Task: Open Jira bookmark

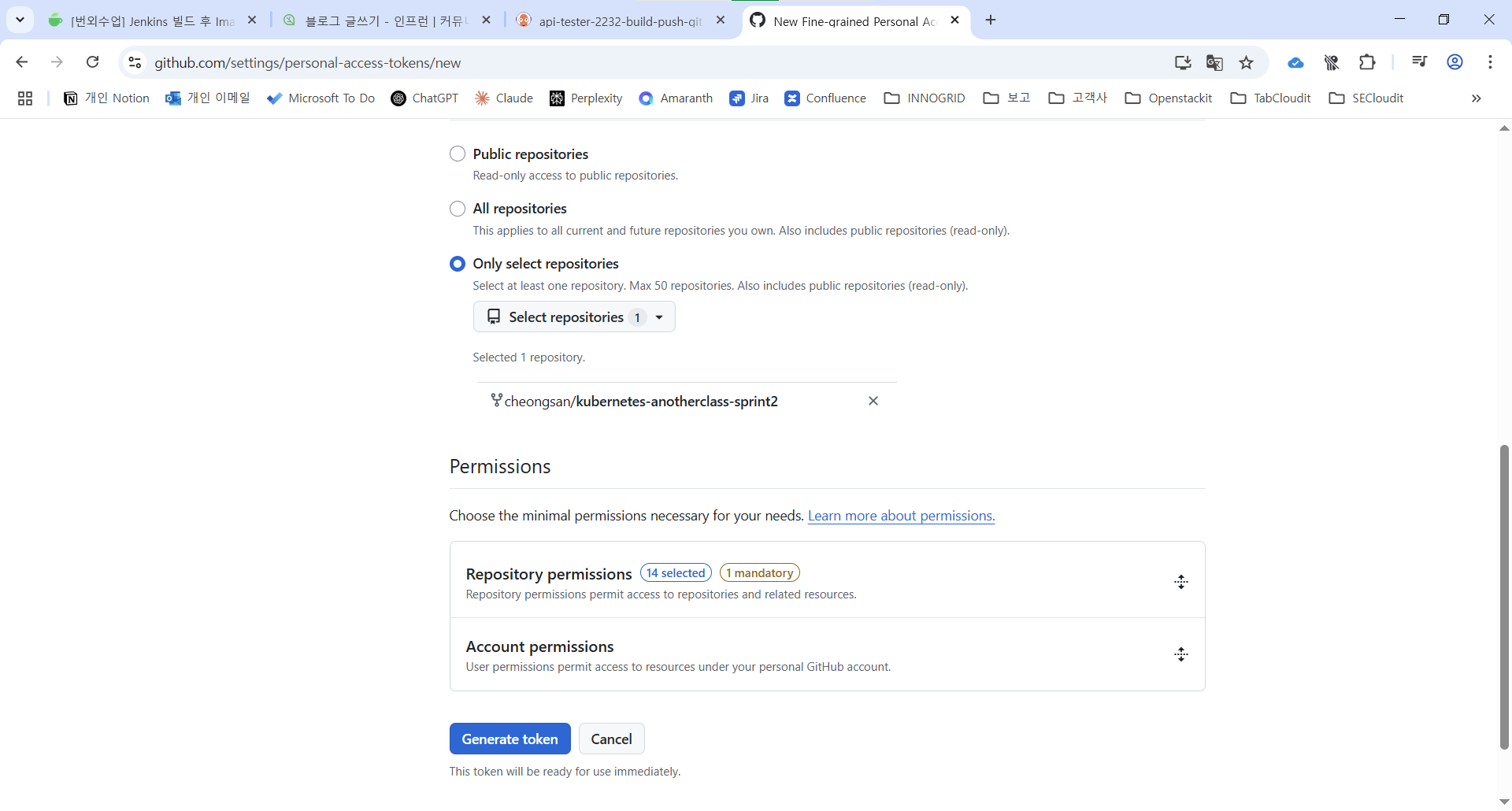Action: (x=749, y=98)
